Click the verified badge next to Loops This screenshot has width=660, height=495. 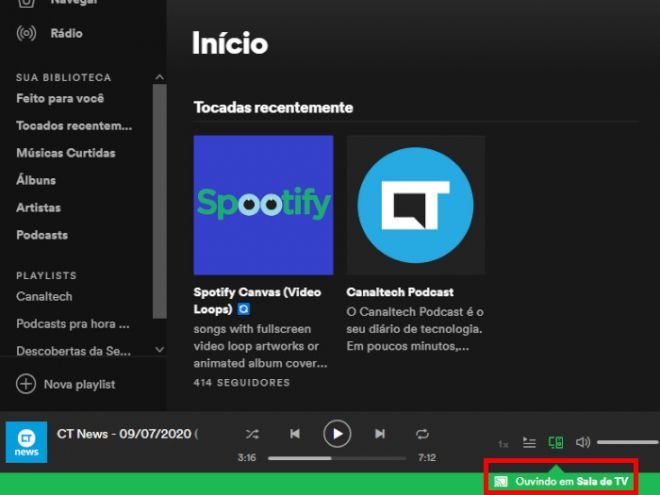click(x=244, y=309)
